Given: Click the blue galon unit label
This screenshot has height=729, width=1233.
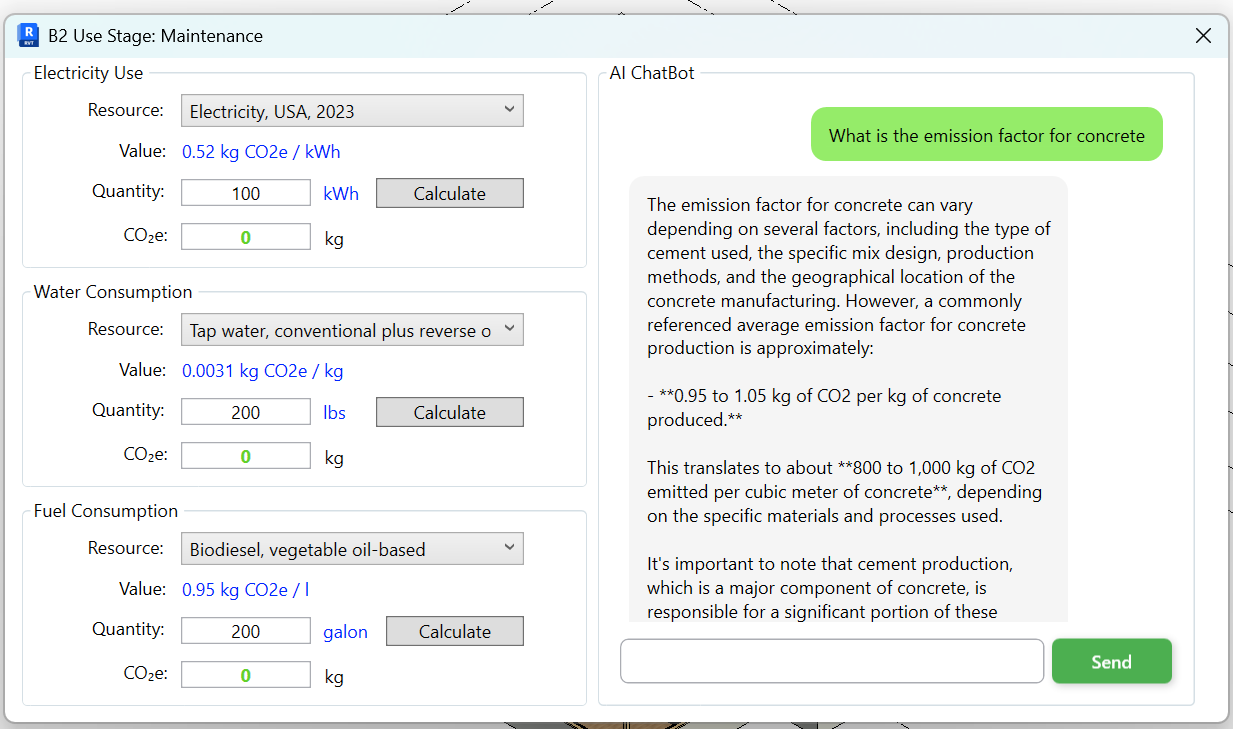Looking at the screenshot, I should (345, 632).
